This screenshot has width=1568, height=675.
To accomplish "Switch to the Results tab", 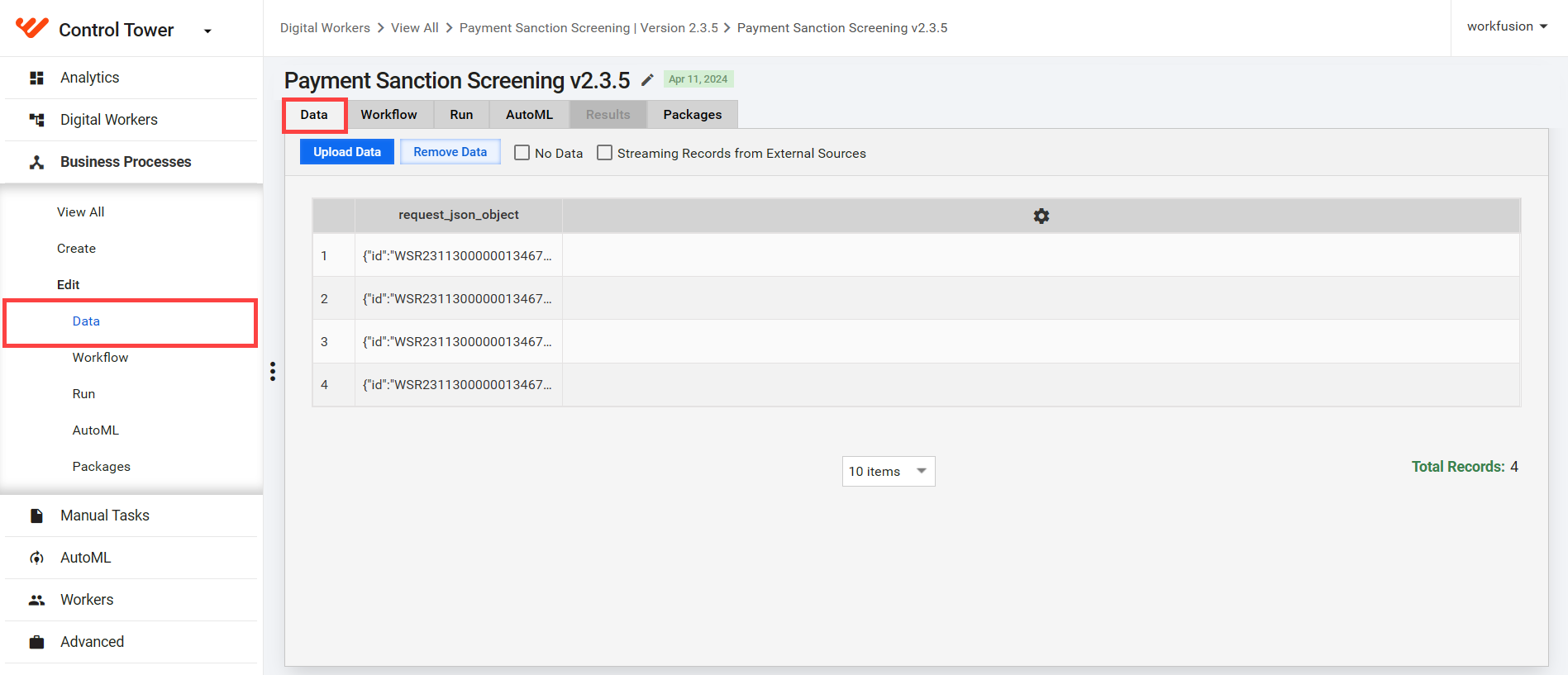I will 608,115.
